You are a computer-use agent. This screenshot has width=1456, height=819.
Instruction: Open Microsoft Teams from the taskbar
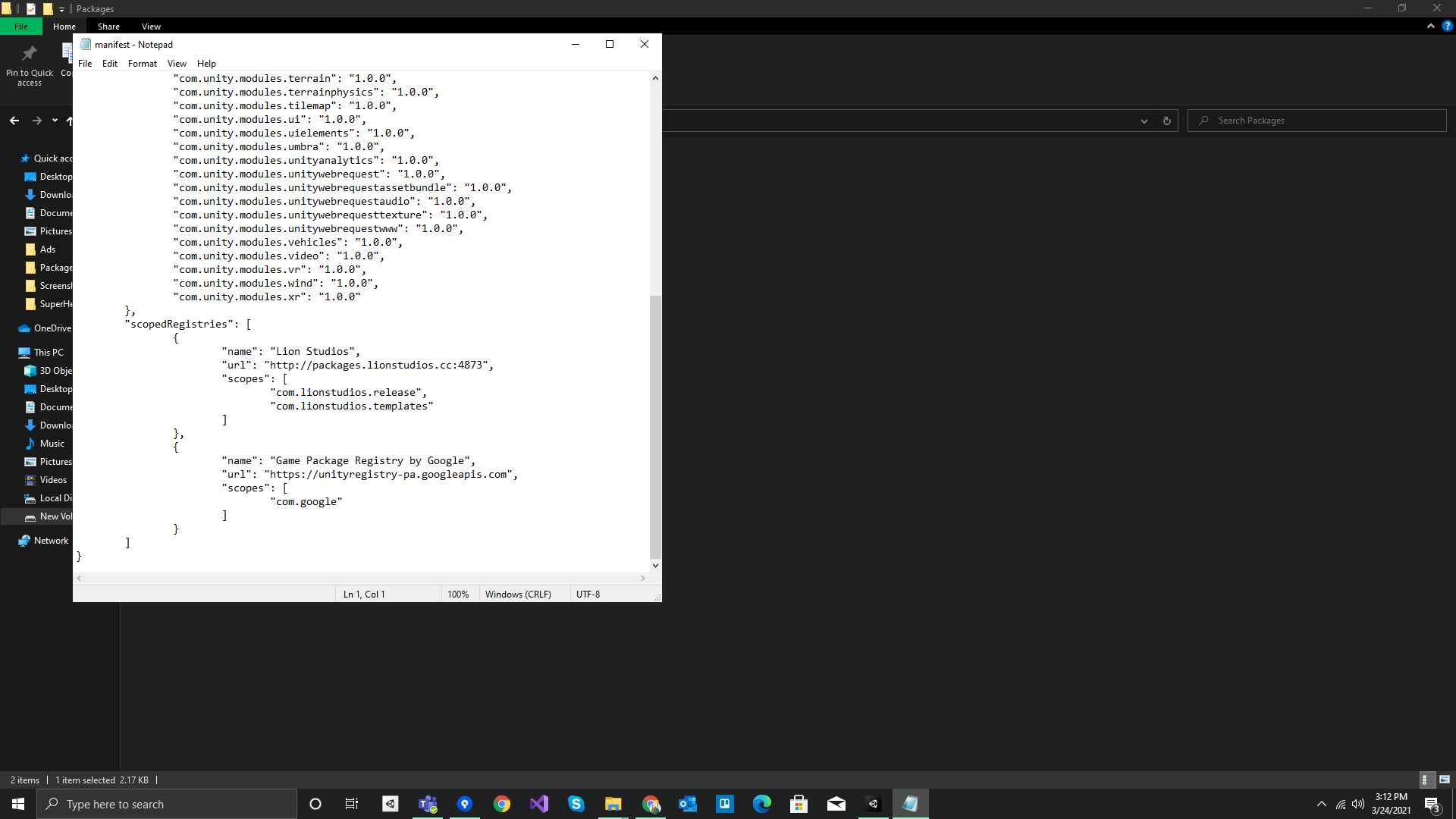pos(427,803)
